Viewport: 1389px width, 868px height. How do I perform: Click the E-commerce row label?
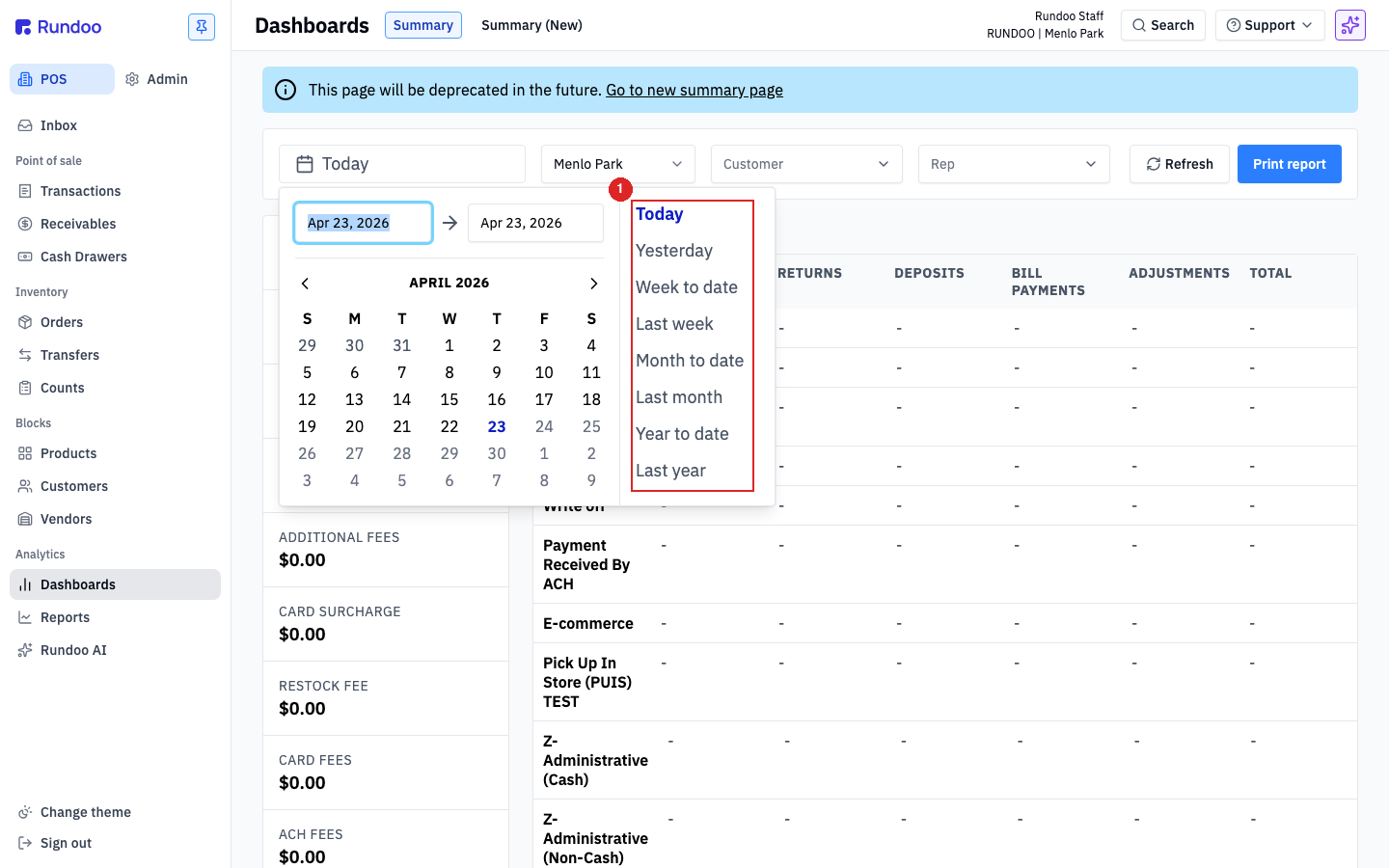tap(588, 624)
